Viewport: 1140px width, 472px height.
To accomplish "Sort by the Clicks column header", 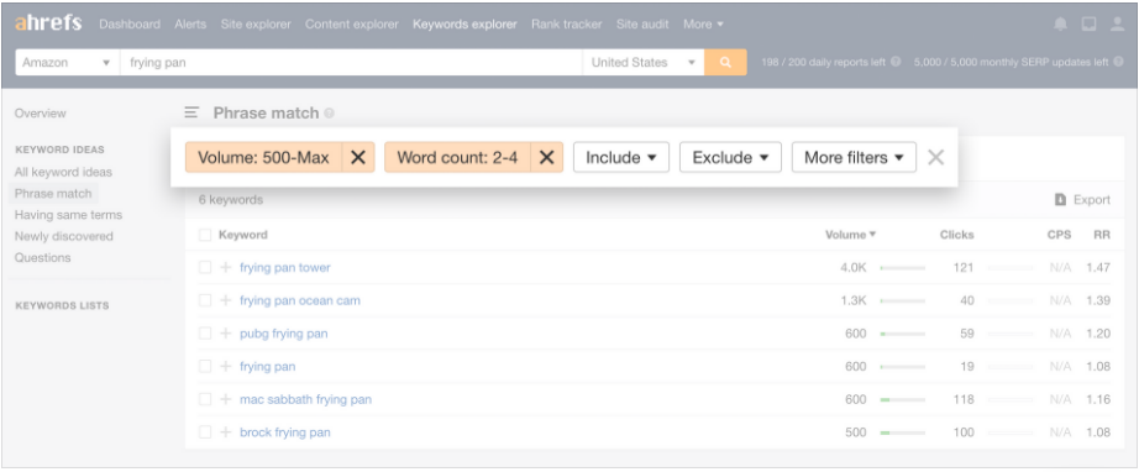I will (957, 235).
